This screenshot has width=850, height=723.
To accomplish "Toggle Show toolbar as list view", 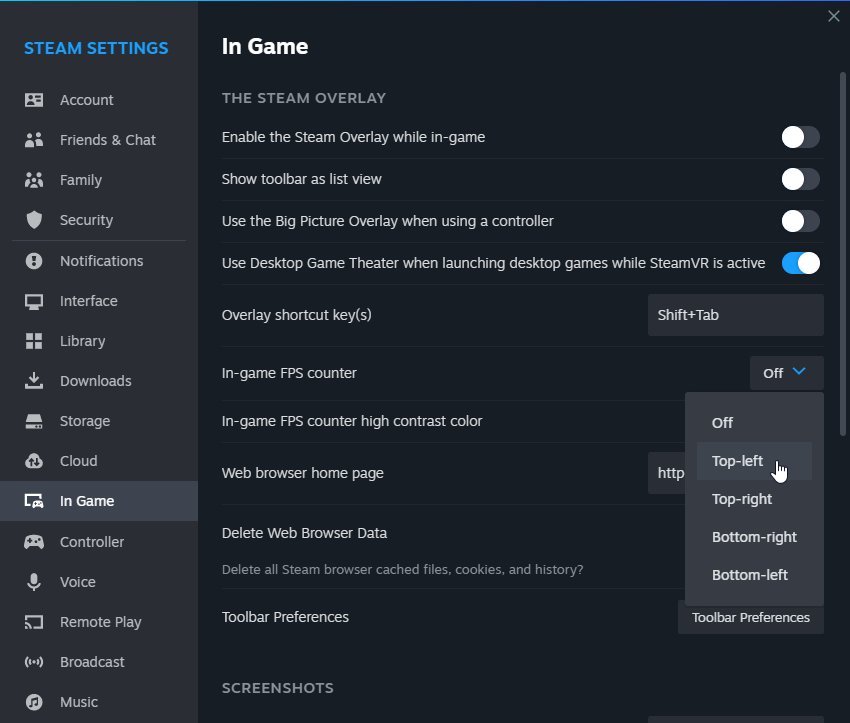I will pos(800,179).
